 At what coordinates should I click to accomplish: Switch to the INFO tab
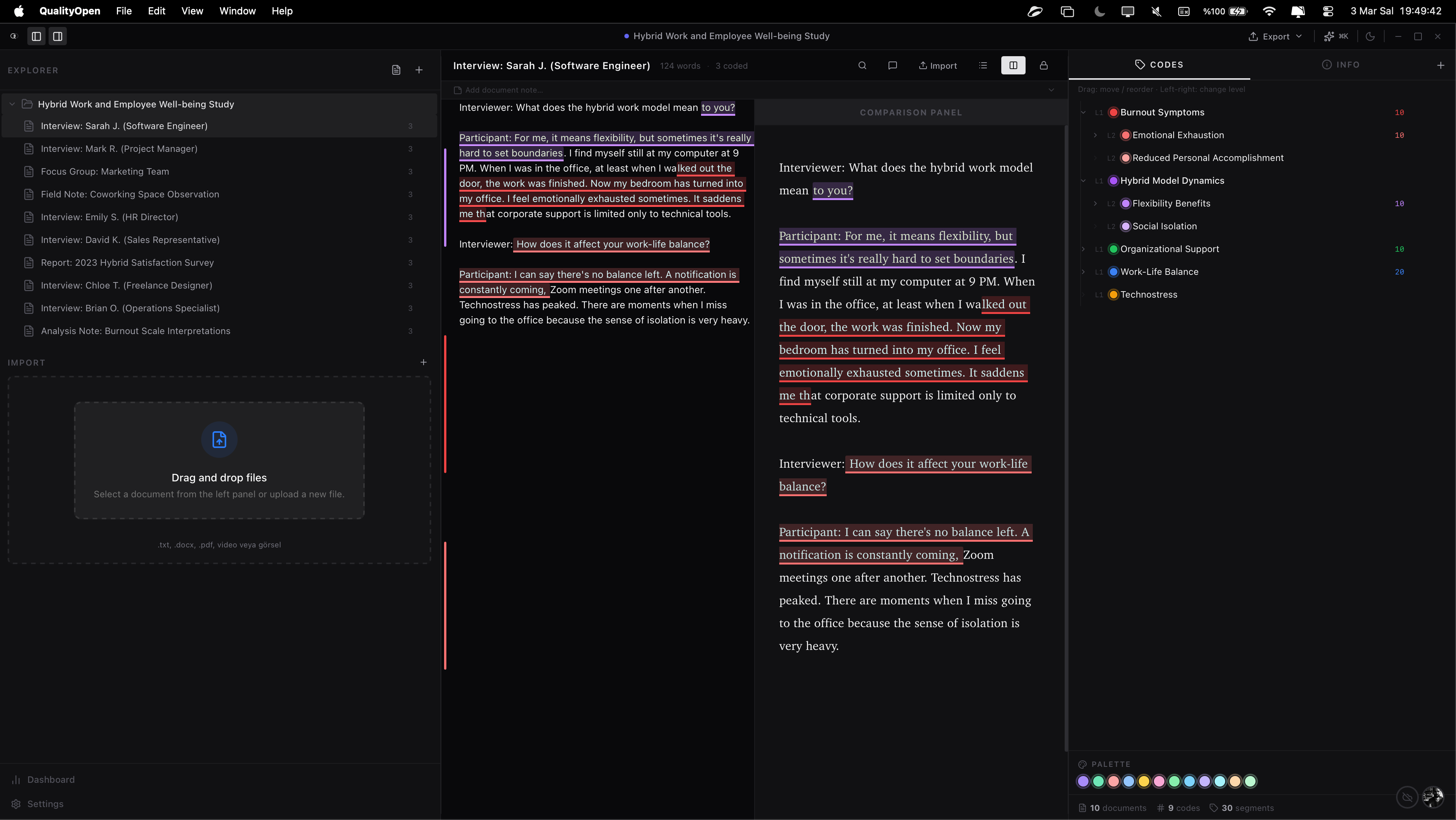1340,65
